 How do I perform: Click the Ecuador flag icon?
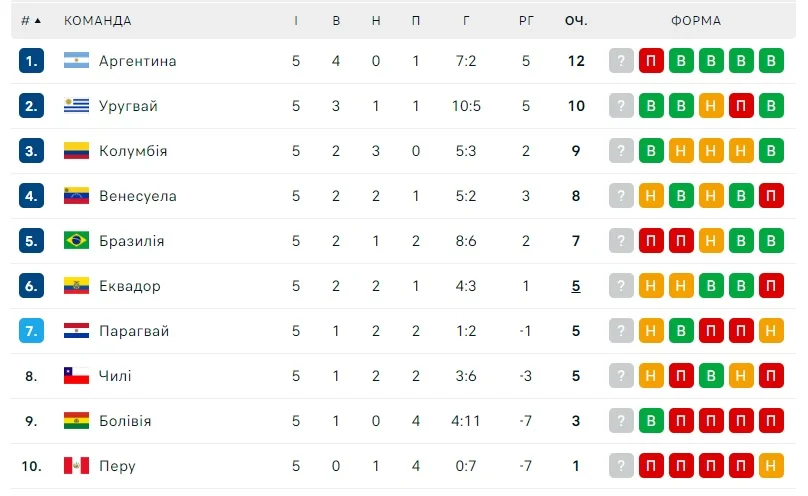pyautogui.click(x=76, y=286)
